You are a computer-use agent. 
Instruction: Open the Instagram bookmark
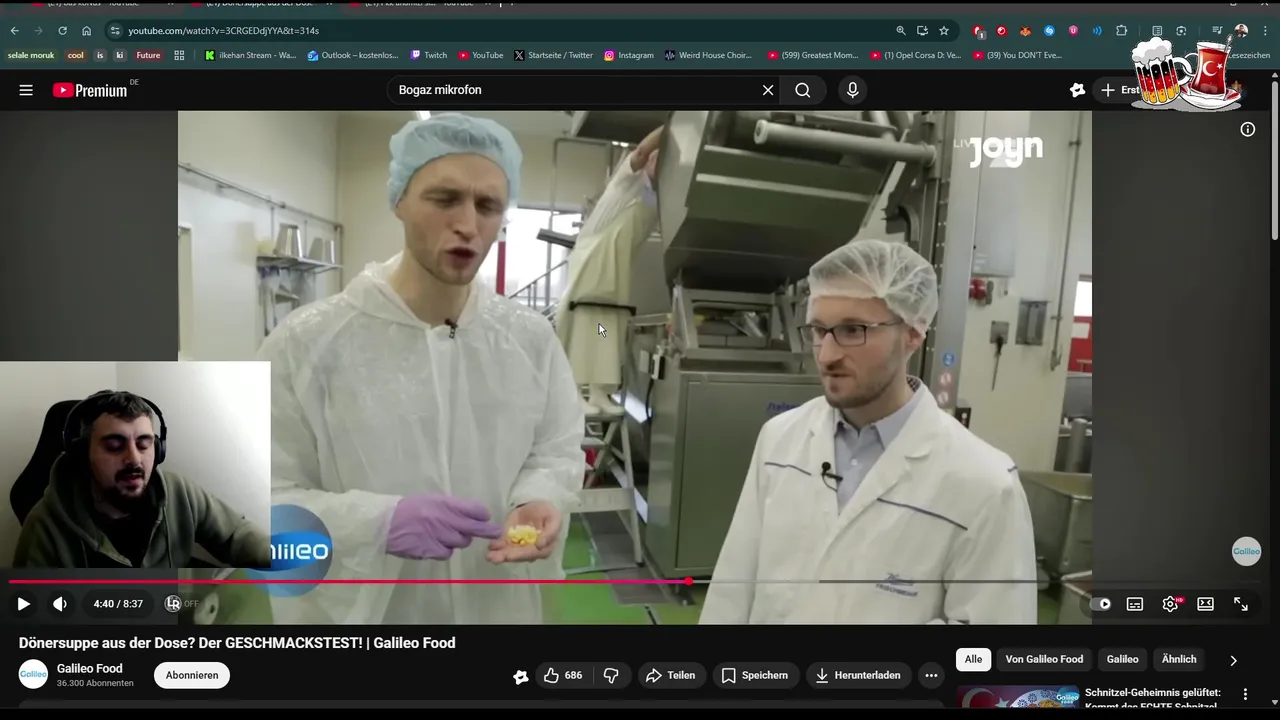629,55
